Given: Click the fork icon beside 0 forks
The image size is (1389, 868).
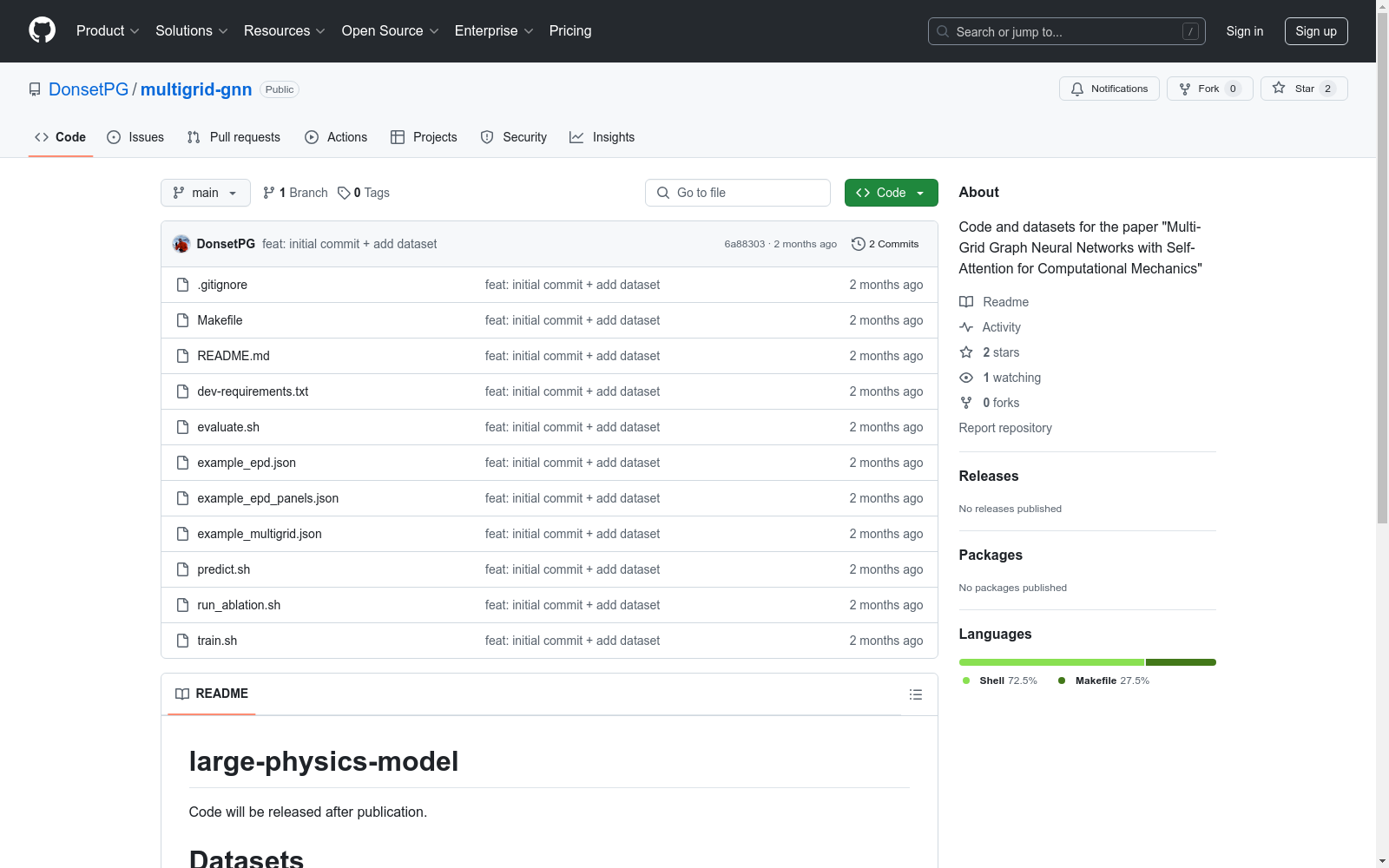Looking at the screenshot, I should (966, 403).
